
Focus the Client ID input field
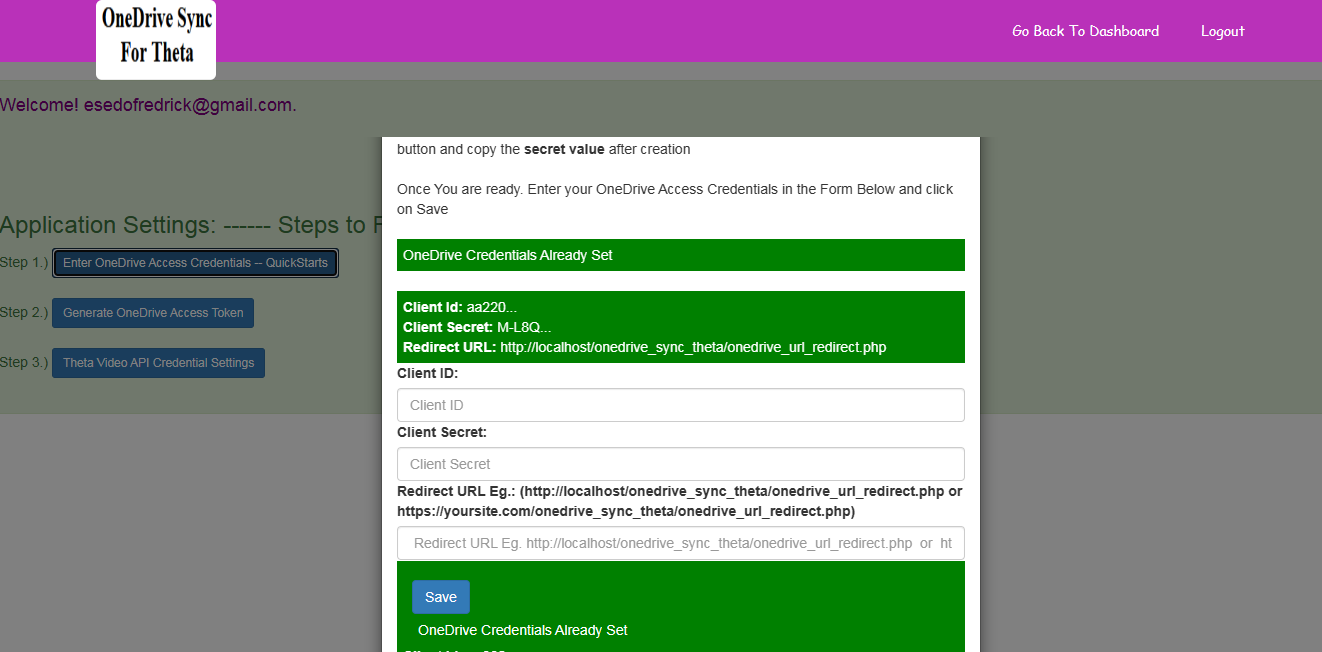tap(681, 405)
